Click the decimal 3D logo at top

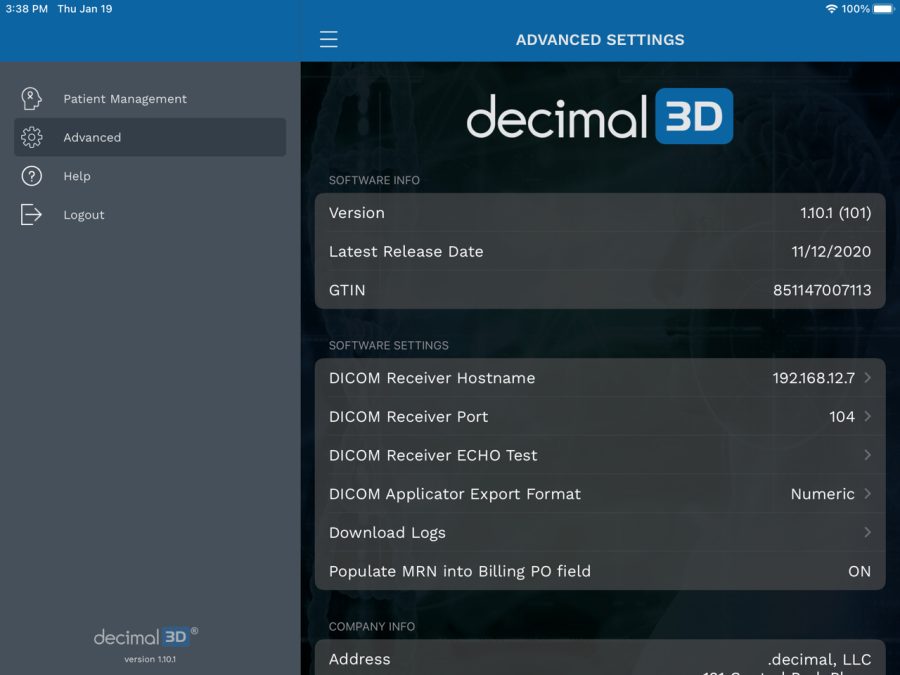pos(599,116)
